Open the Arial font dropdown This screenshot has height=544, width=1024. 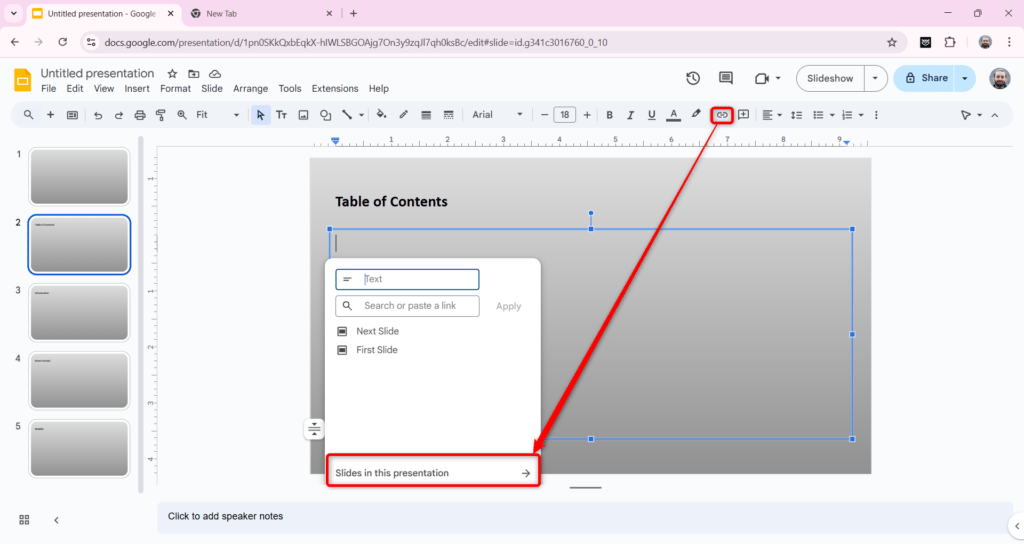click(x=497, y=115)
